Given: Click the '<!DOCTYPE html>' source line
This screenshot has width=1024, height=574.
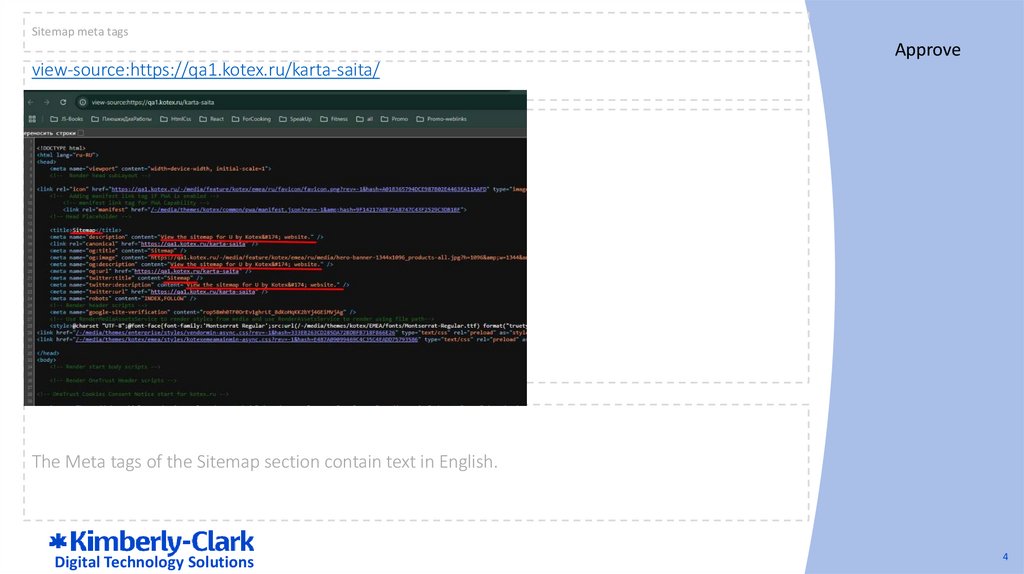Looking at the screenshot, I should pos(61,148).
